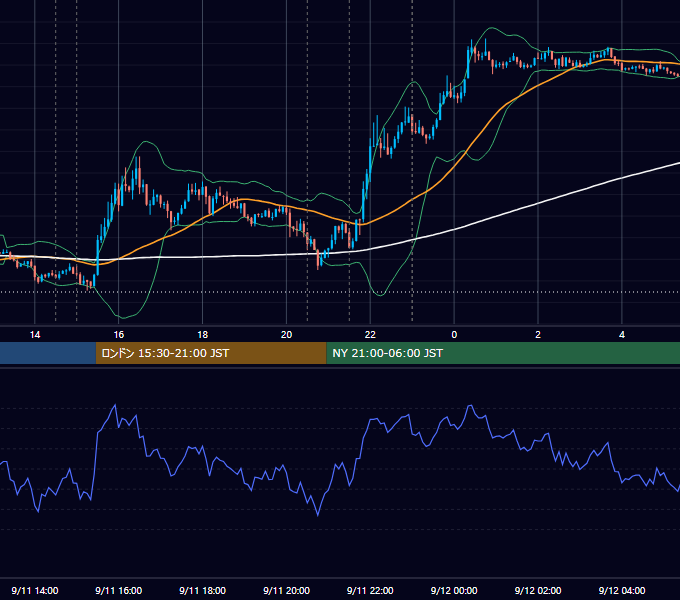Click the '9/11 16:00' date label
The image size is (680, 600).
coord(118,590)
